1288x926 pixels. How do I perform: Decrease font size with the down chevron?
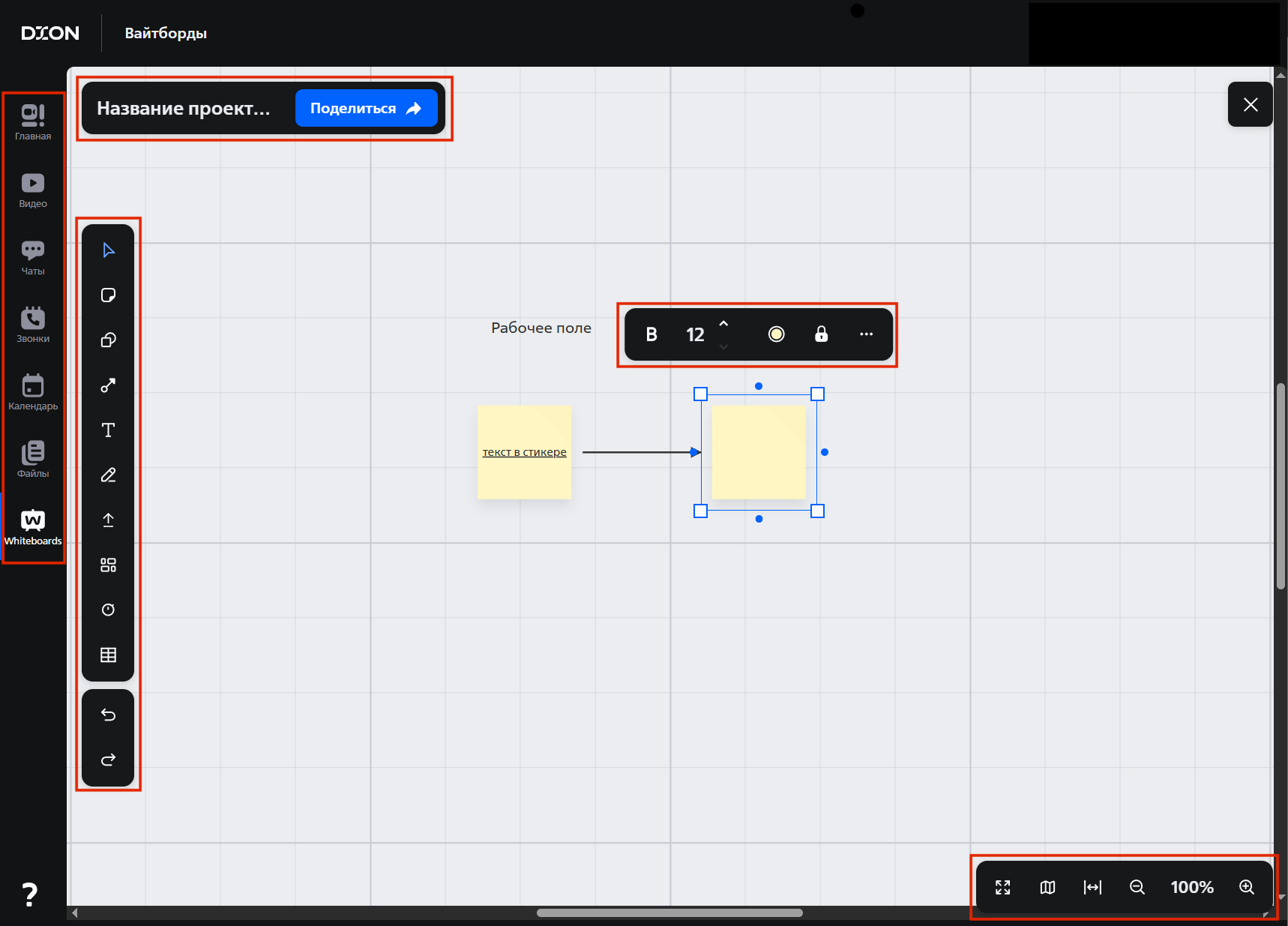pyautogui.click(x=723, y=346)
